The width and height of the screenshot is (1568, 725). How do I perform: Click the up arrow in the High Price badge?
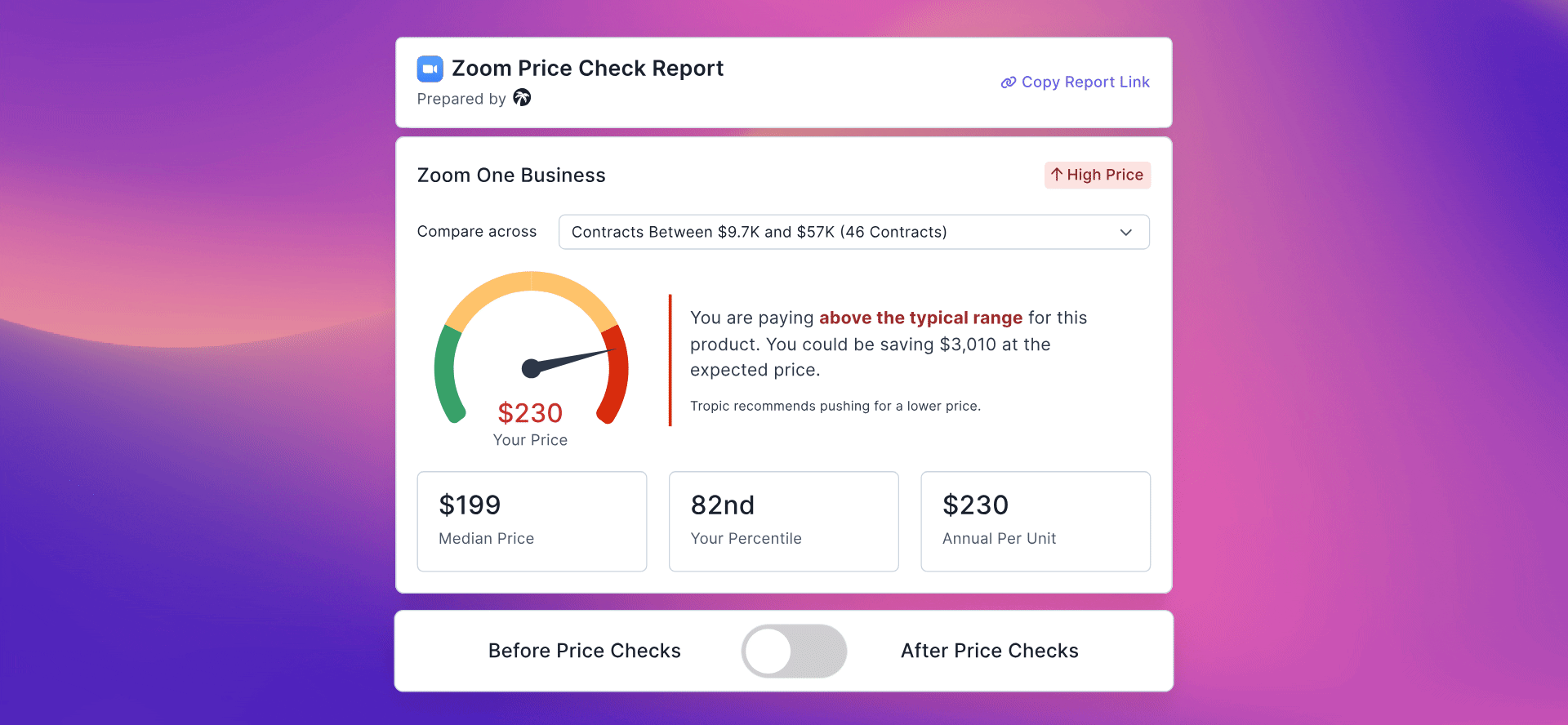tap(1058, 175)
